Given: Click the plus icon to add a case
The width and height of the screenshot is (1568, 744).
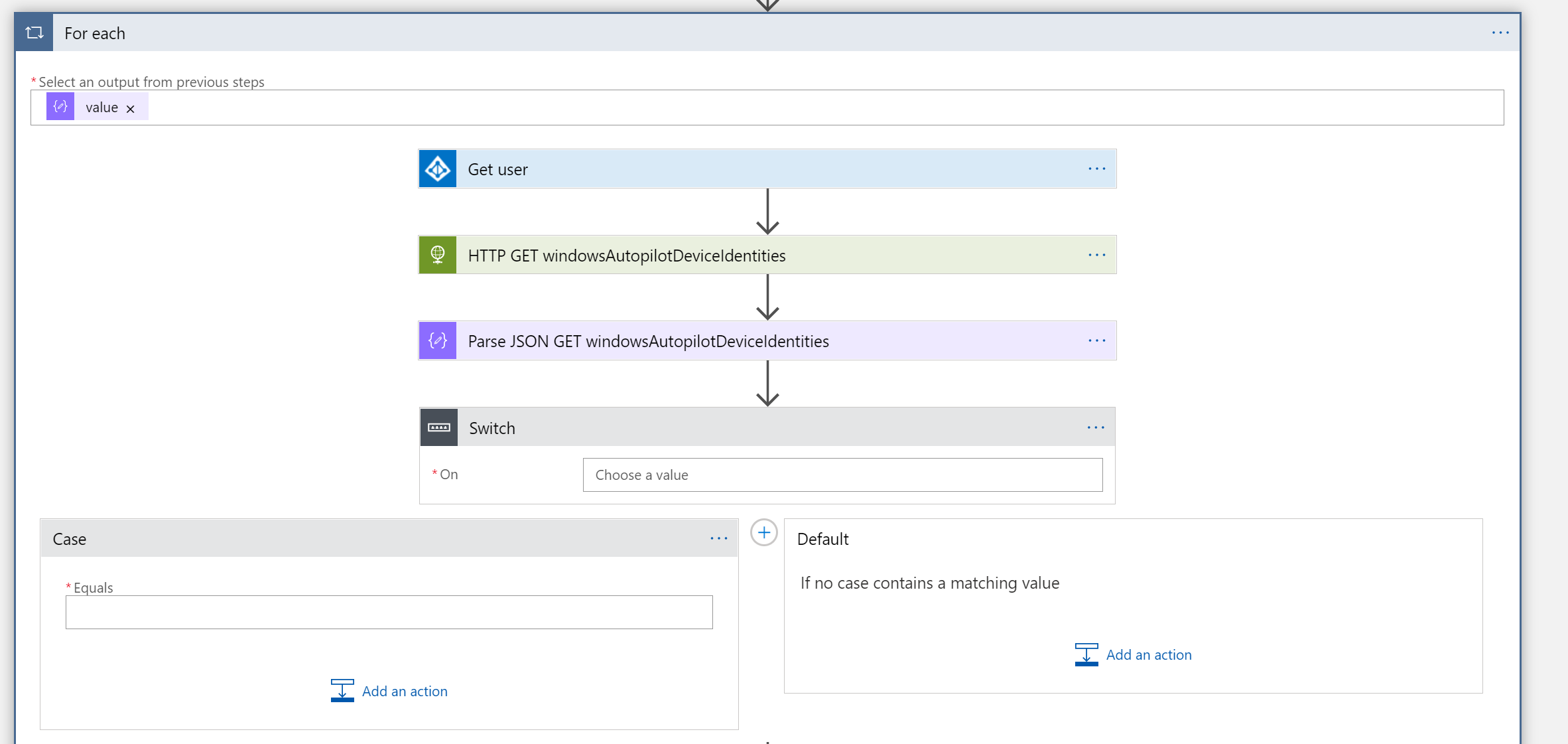Looking at the screenshot, I should point(763,532).
